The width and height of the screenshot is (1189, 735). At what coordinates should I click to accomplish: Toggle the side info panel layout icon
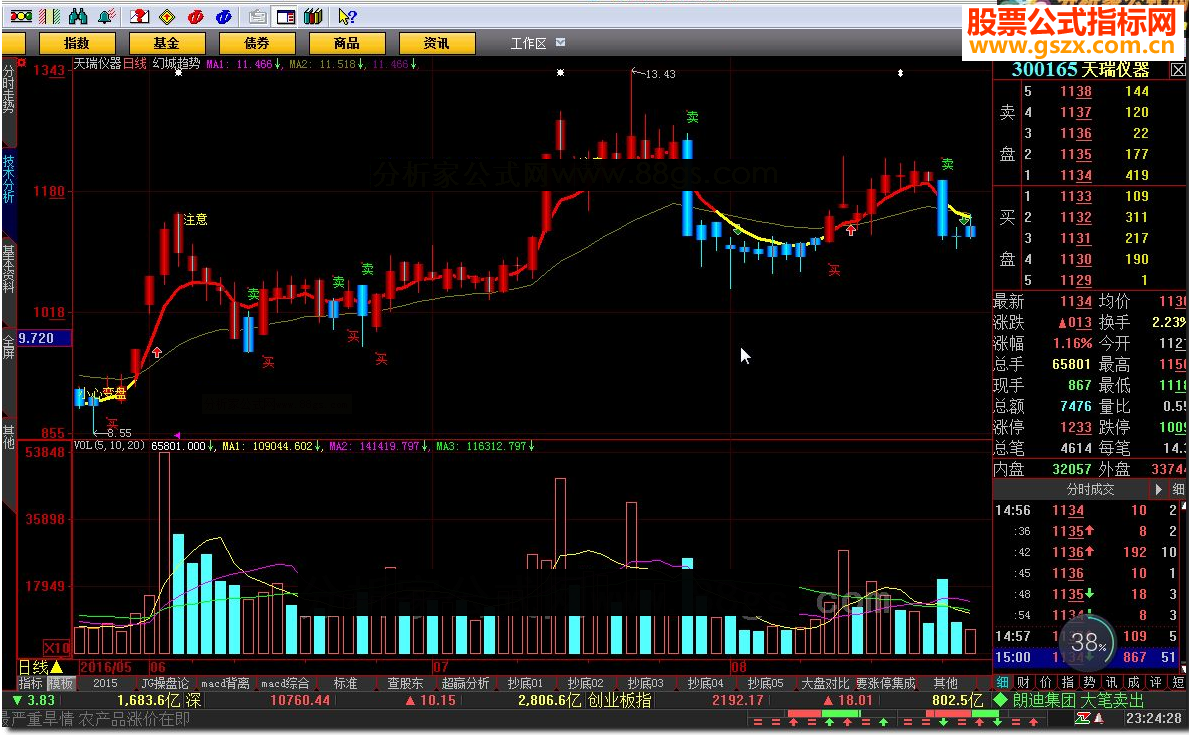(x=286, y=16)
